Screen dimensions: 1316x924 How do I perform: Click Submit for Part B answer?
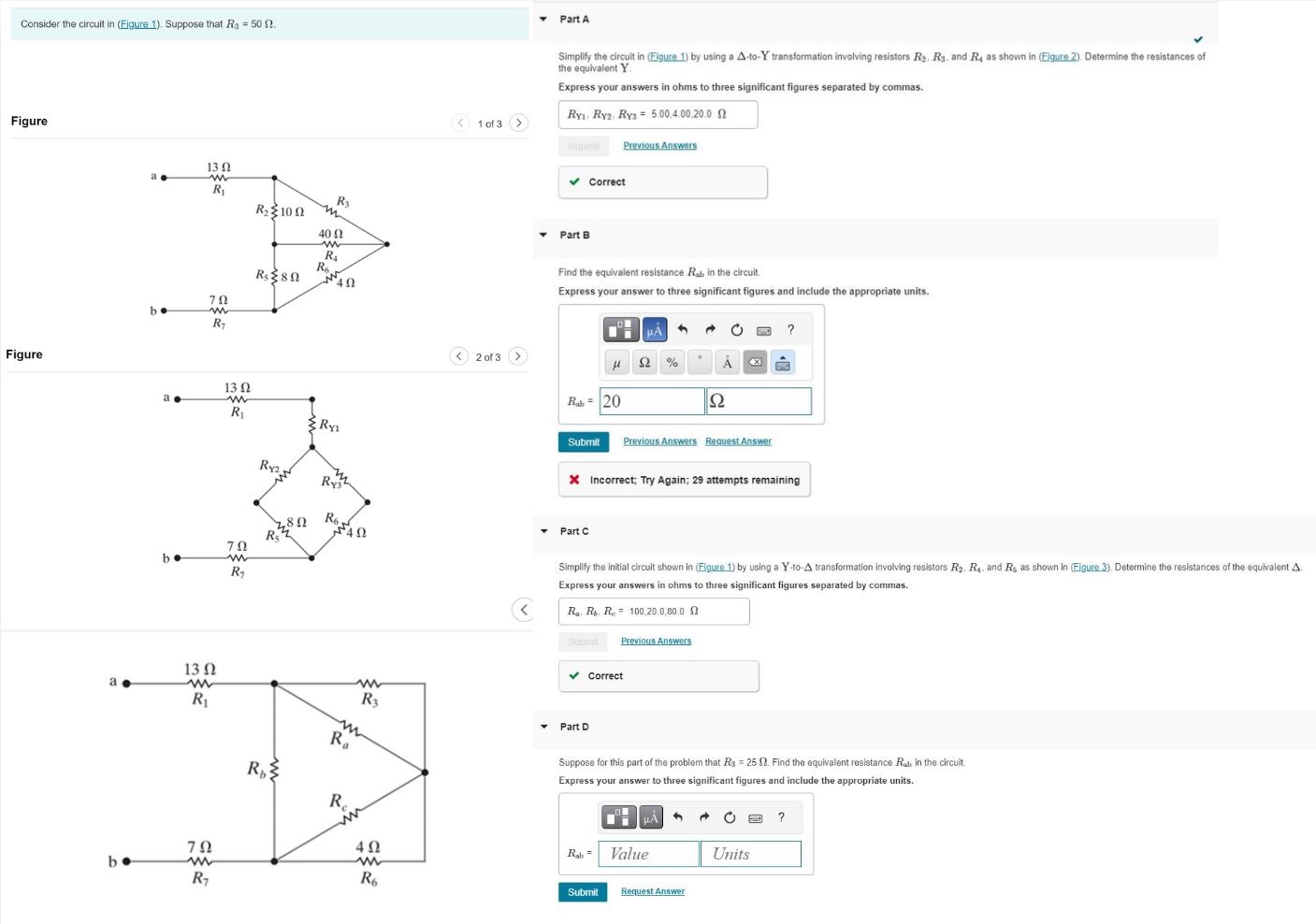(583, 440)
